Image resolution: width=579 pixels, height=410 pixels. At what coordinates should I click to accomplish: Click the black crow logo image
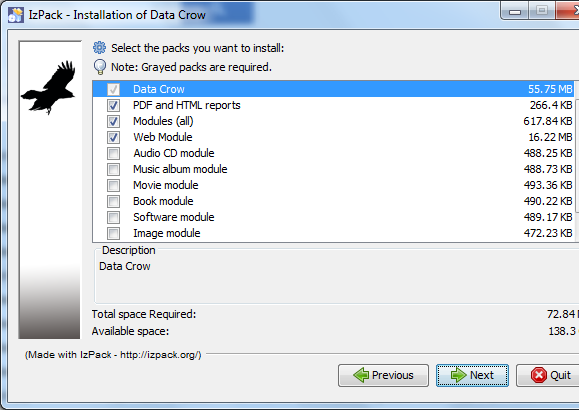click(49, 88)
